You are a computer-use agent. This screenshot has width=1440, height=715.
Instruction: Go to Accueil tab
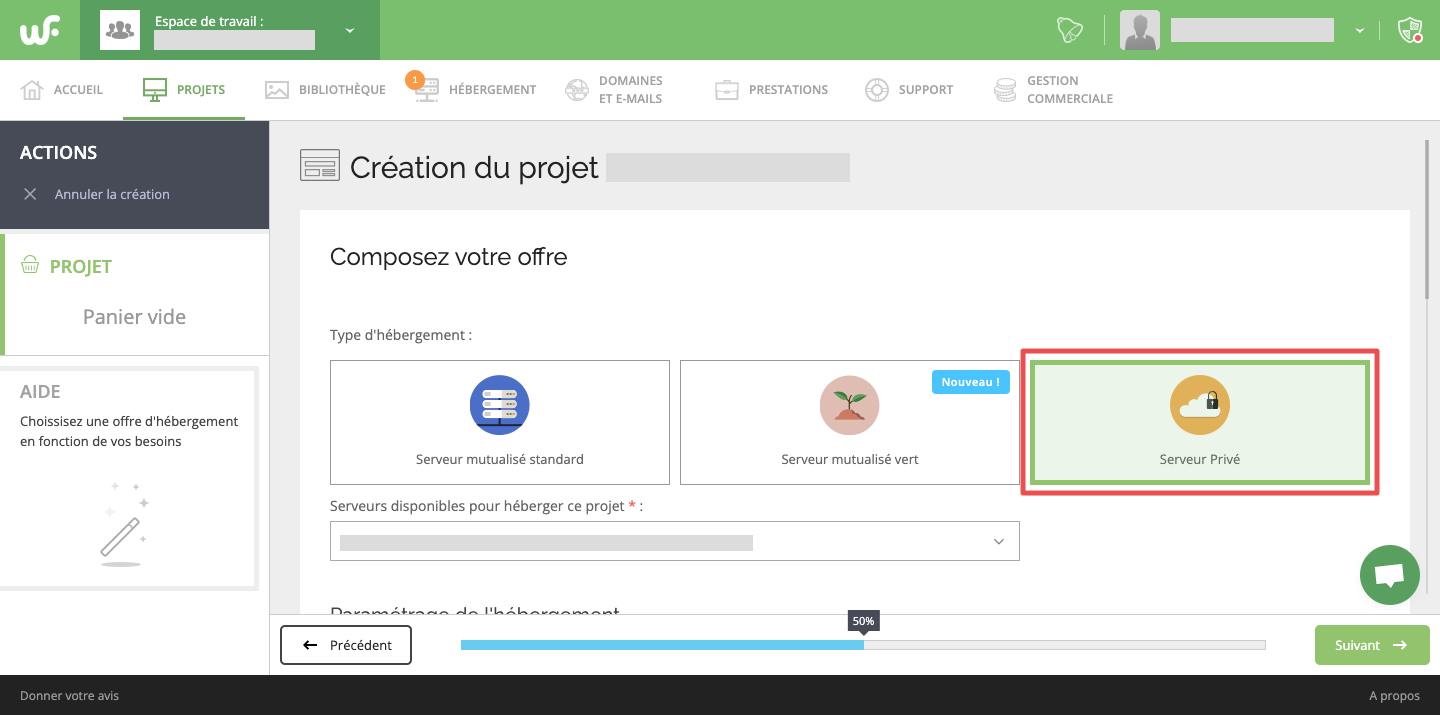point(62,89)
